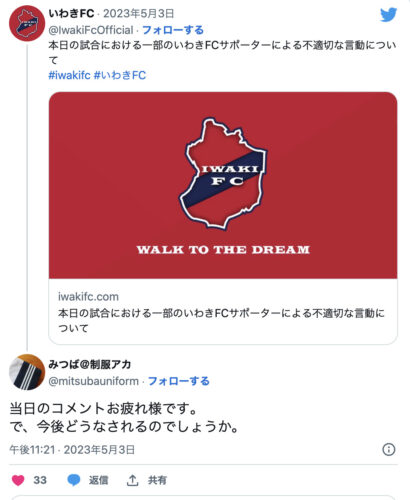Open the みつば@制服アカ display name
This screenshot has width=410, height=500.
tap(90, 364)
